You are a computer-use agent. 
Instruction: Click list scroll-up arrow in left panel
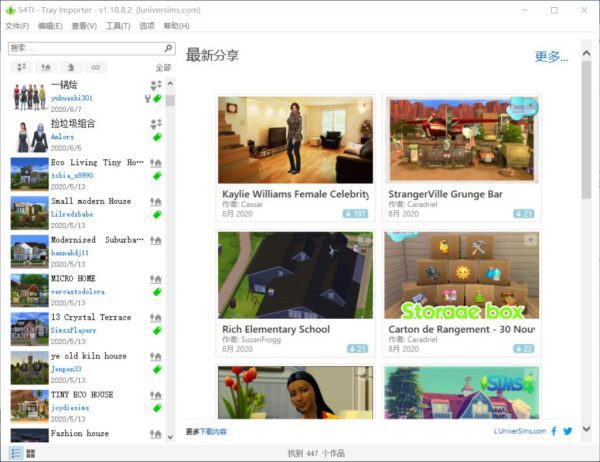(x=170, y=83)
